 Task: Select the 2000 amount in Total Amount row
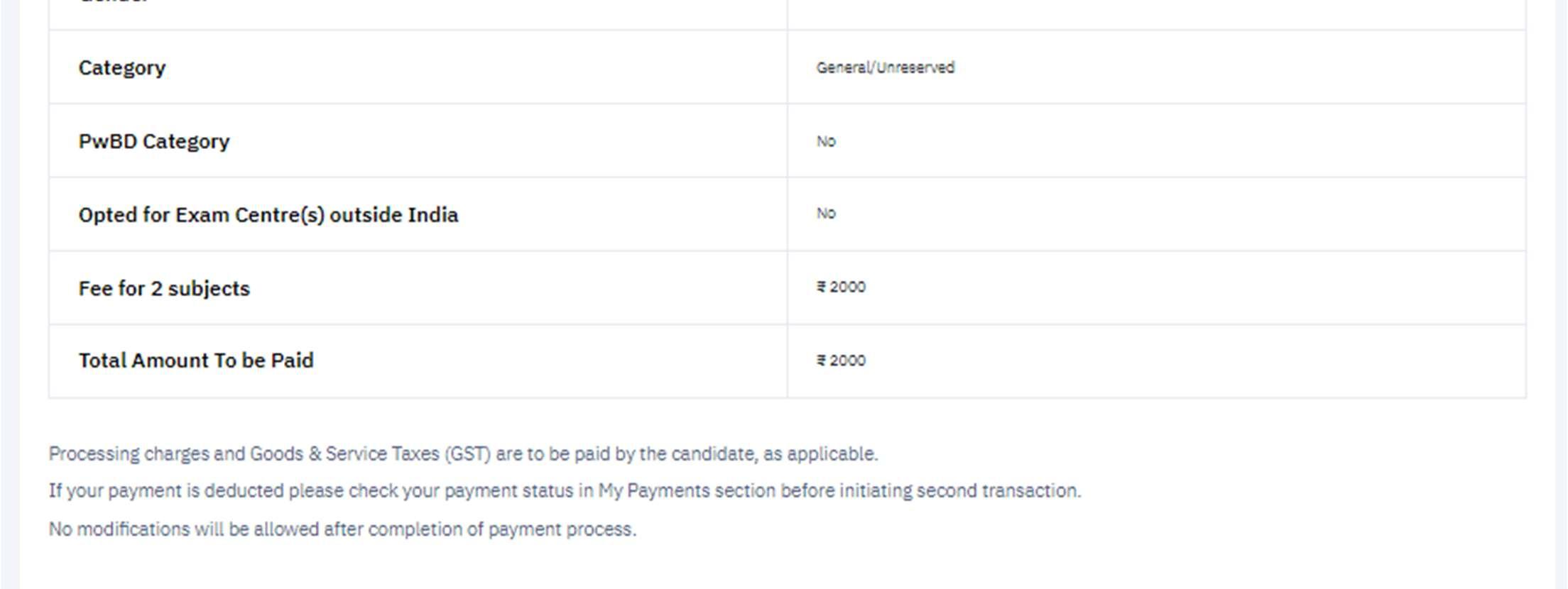pos(848,360)
